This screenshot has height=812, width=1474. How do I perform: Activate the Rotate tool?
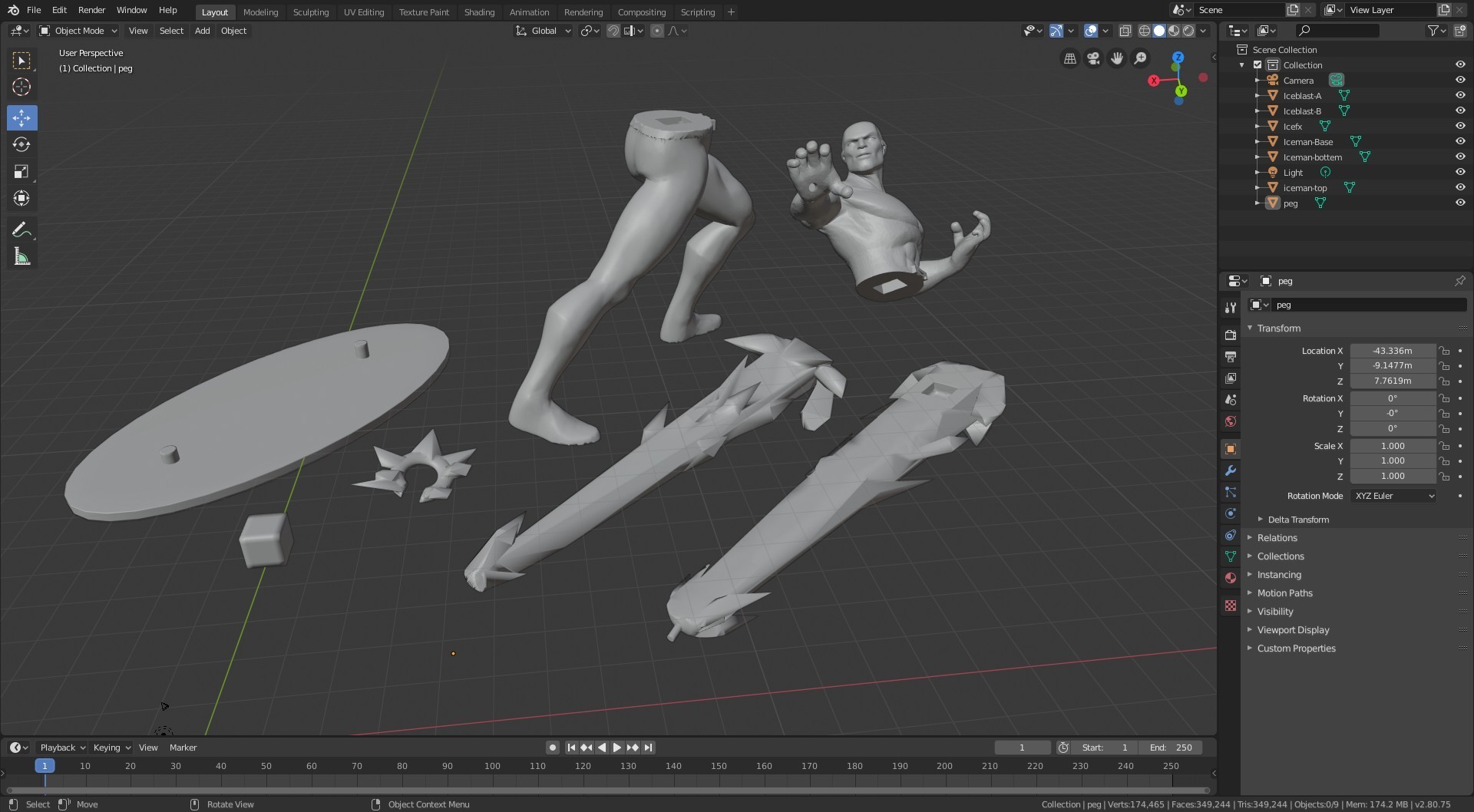tap(21, 145)
